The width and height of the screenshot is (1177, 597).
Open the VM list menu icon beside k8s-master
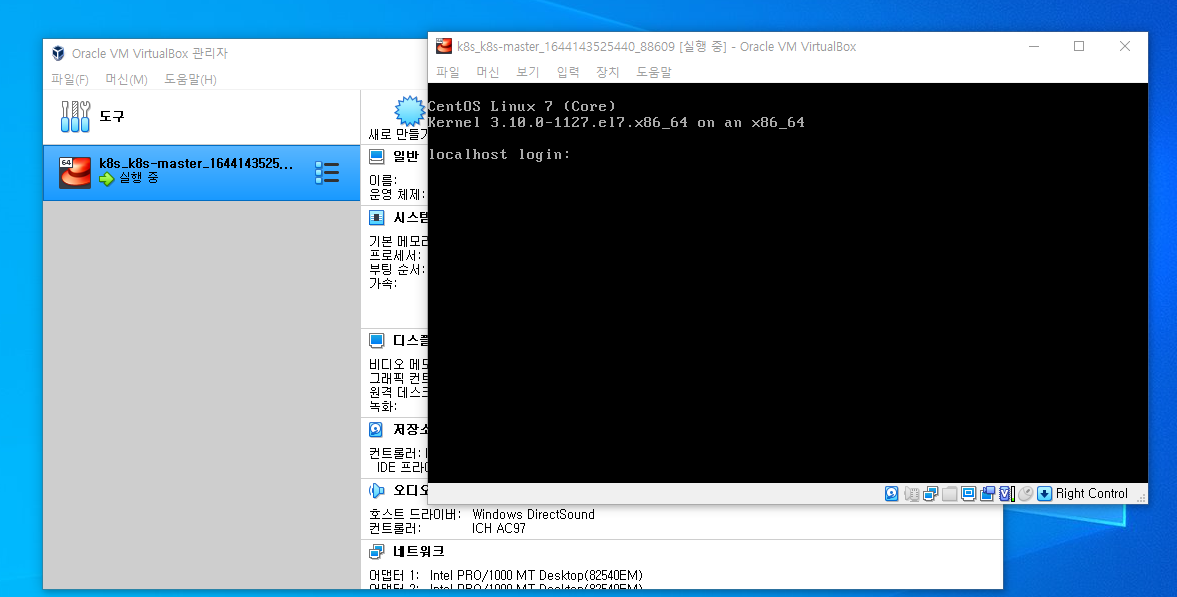327,173
